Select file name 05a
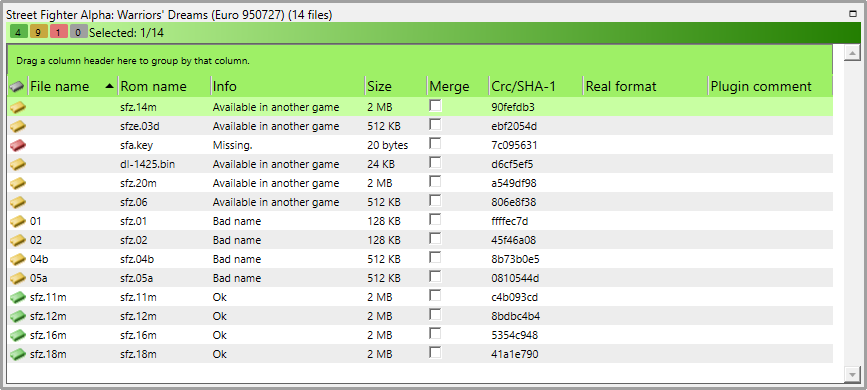This screenshot has height=390, width=867. [39, 278]
